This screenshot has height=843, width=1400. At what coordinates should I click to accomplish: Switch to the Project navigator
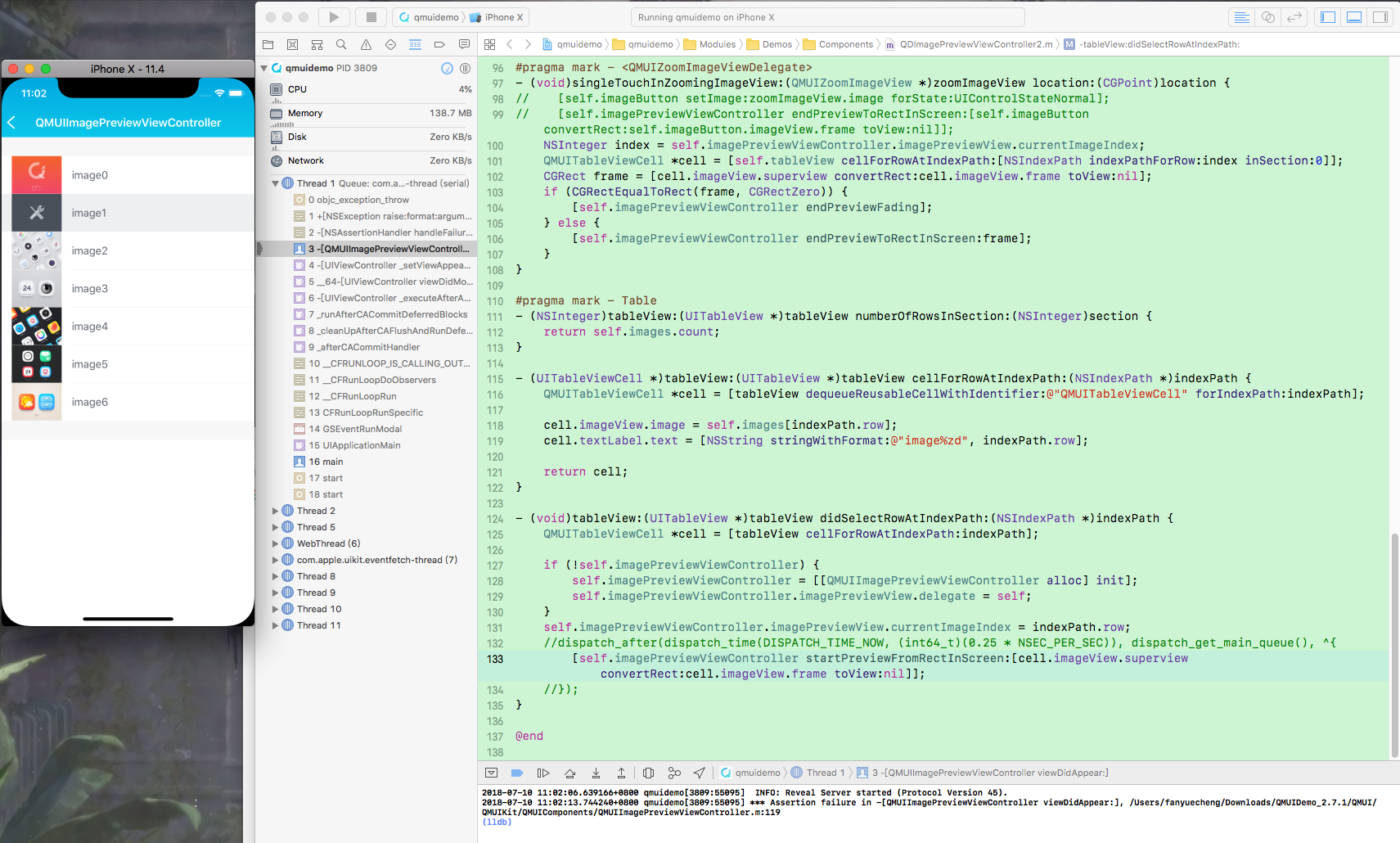point(268,44)
